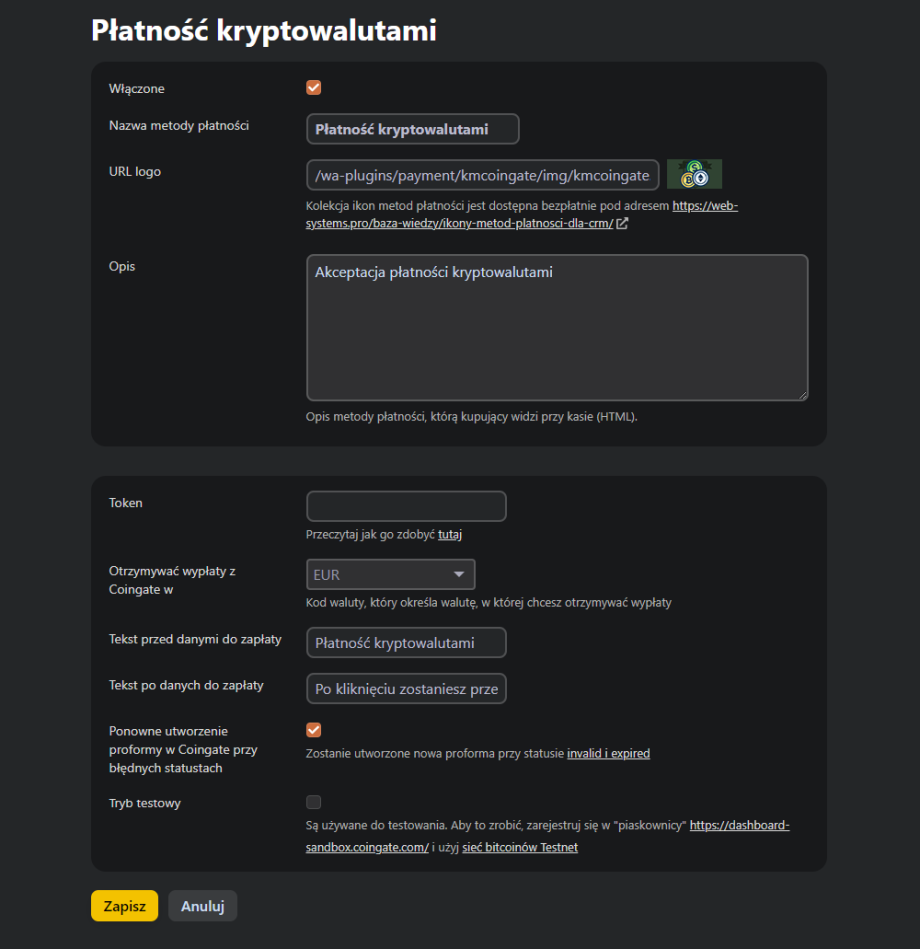Click the 'sieć bitcoinów Testnet' link
Image resolution: width=920 pixels, height=949 pixels.
[x=519, y=847]
